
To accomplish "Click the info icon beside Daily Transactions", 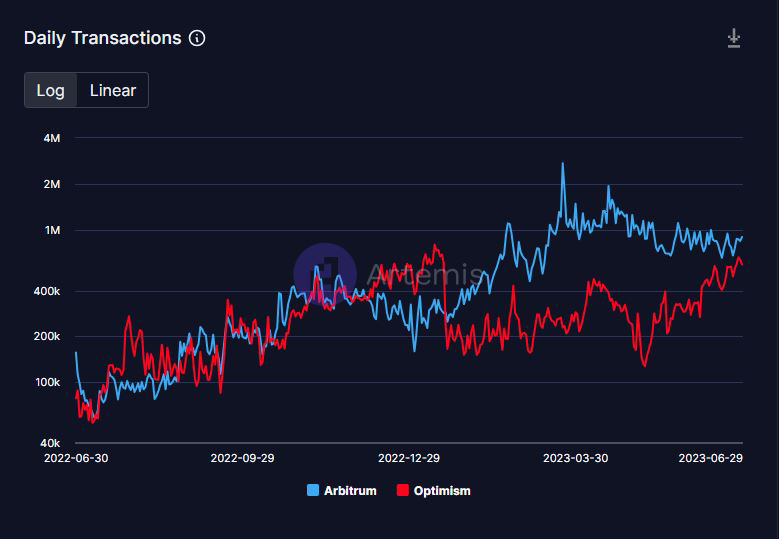I will pos(197,38).
